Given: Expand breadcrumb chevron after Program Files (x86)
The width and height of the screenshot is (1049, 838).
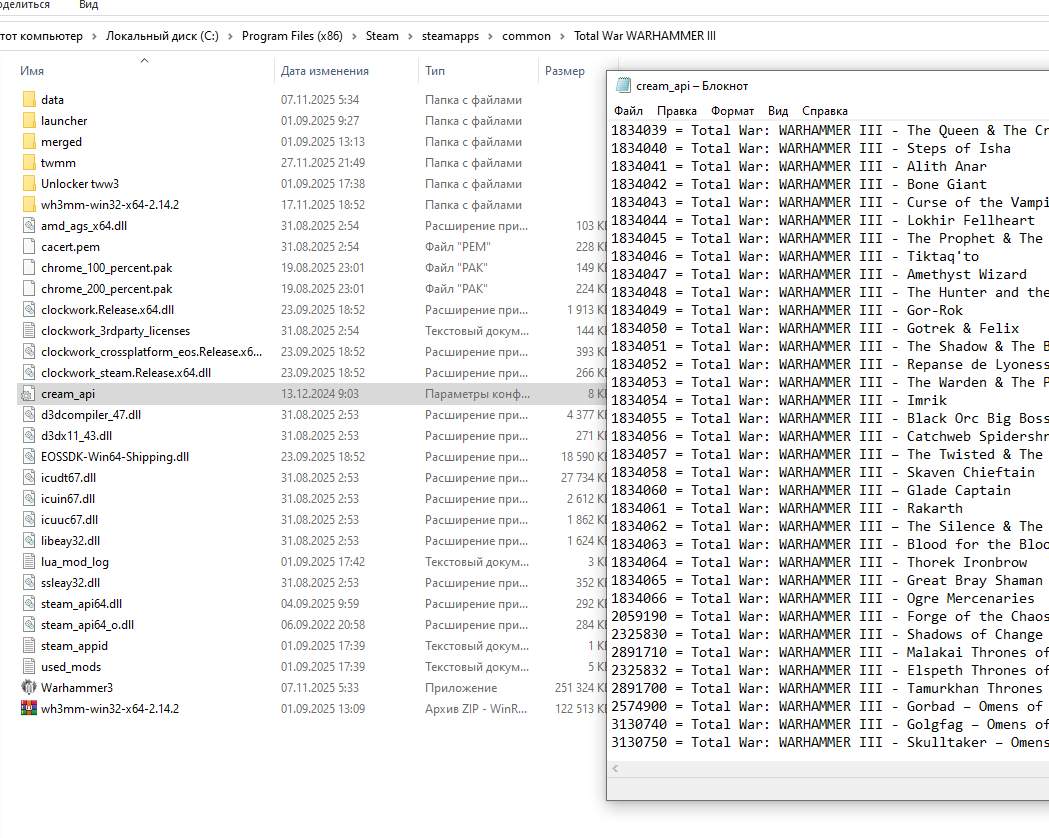Looking at the screenshot, I should point(354,36).
